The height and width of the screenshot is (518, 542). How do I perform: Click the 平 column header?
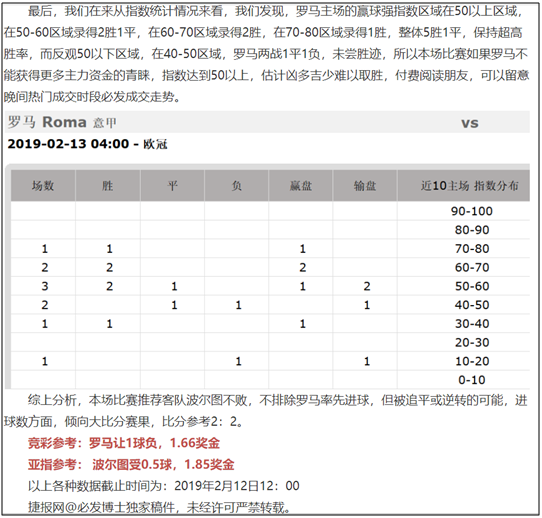click(172, 186)
